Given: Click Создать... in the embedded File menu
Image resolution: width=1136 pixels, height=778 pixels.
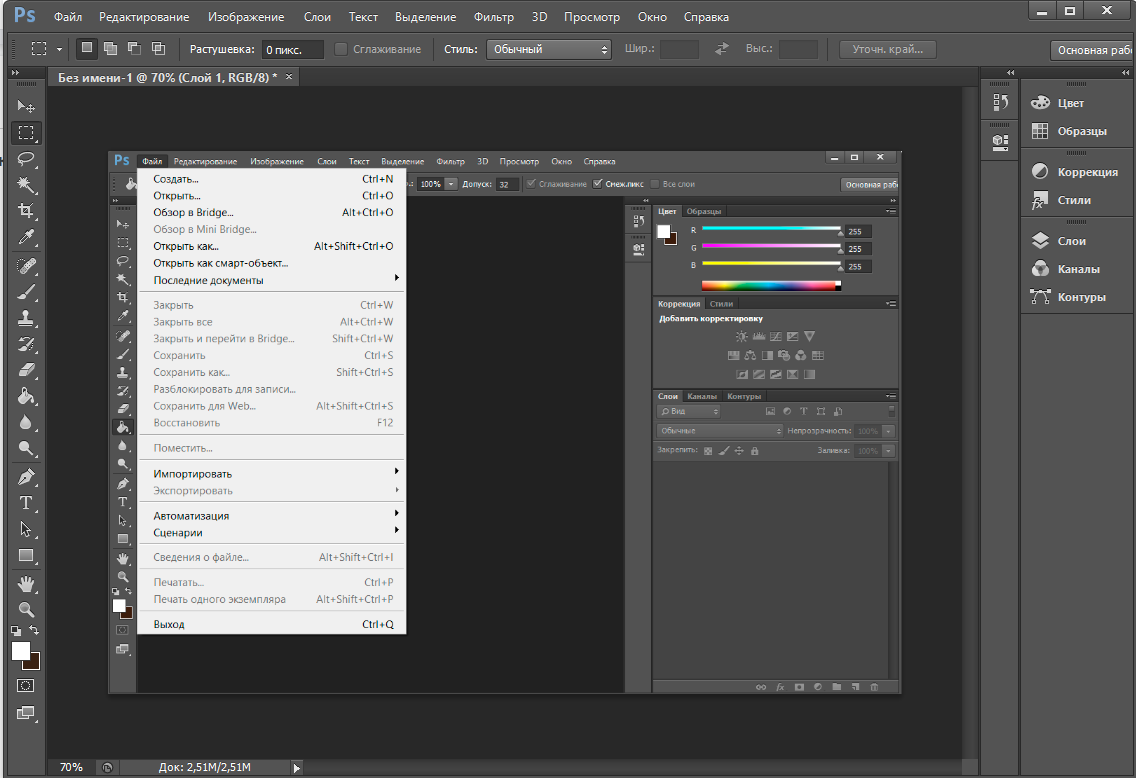Looking at the screenshot, I should 272,178.
